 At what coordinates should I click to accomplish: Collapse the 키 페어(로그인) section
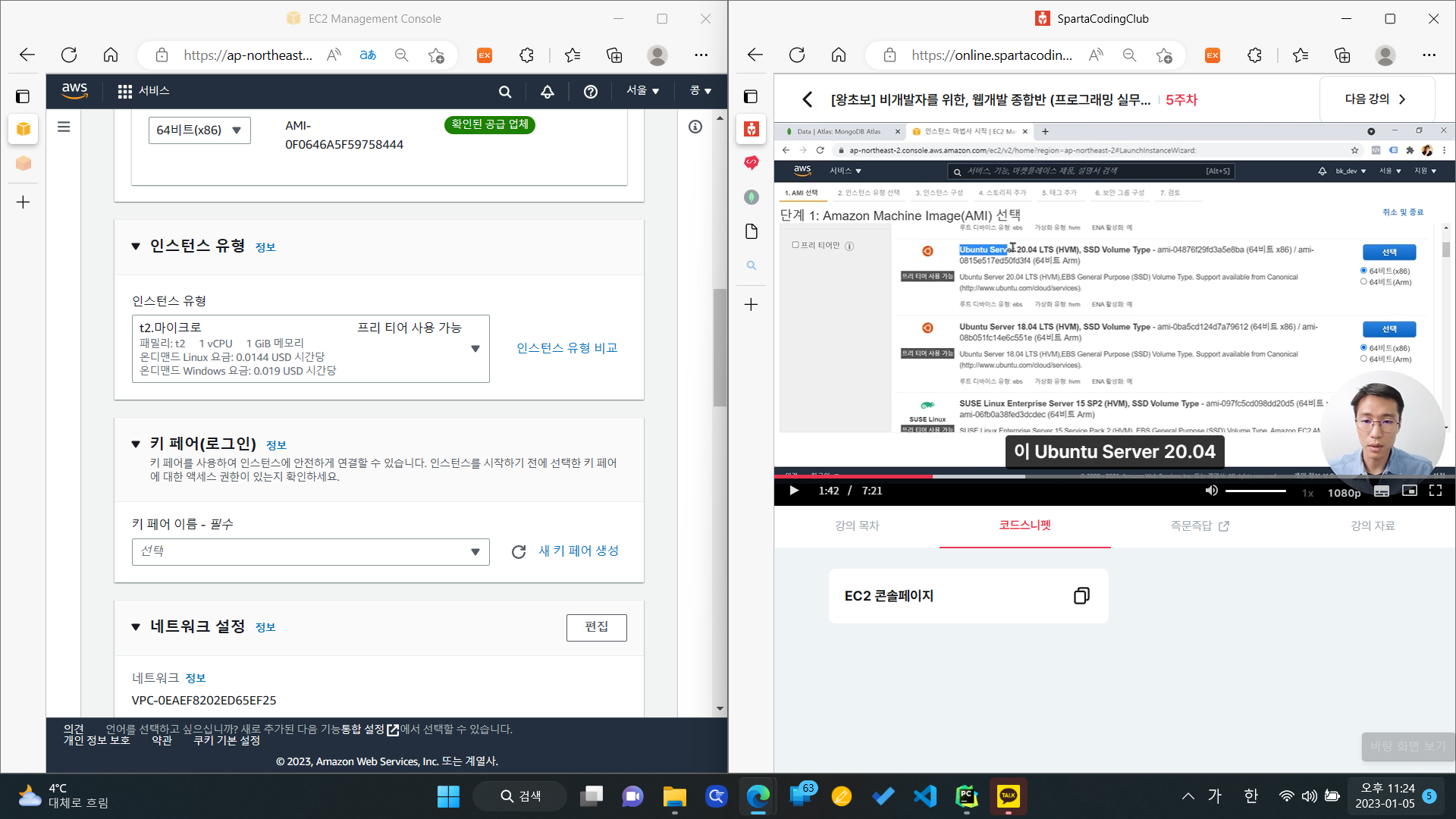[136, 444]
